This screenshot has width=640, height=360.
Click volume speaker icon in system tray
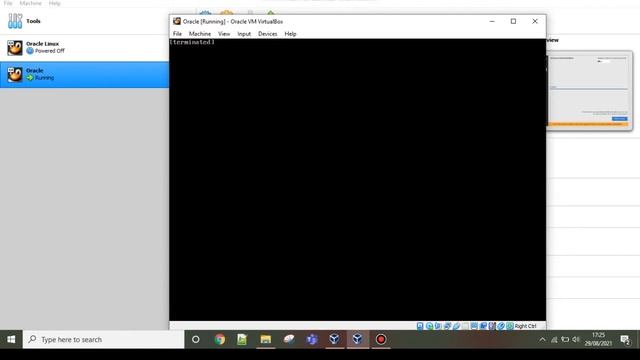tap(576, 339)
